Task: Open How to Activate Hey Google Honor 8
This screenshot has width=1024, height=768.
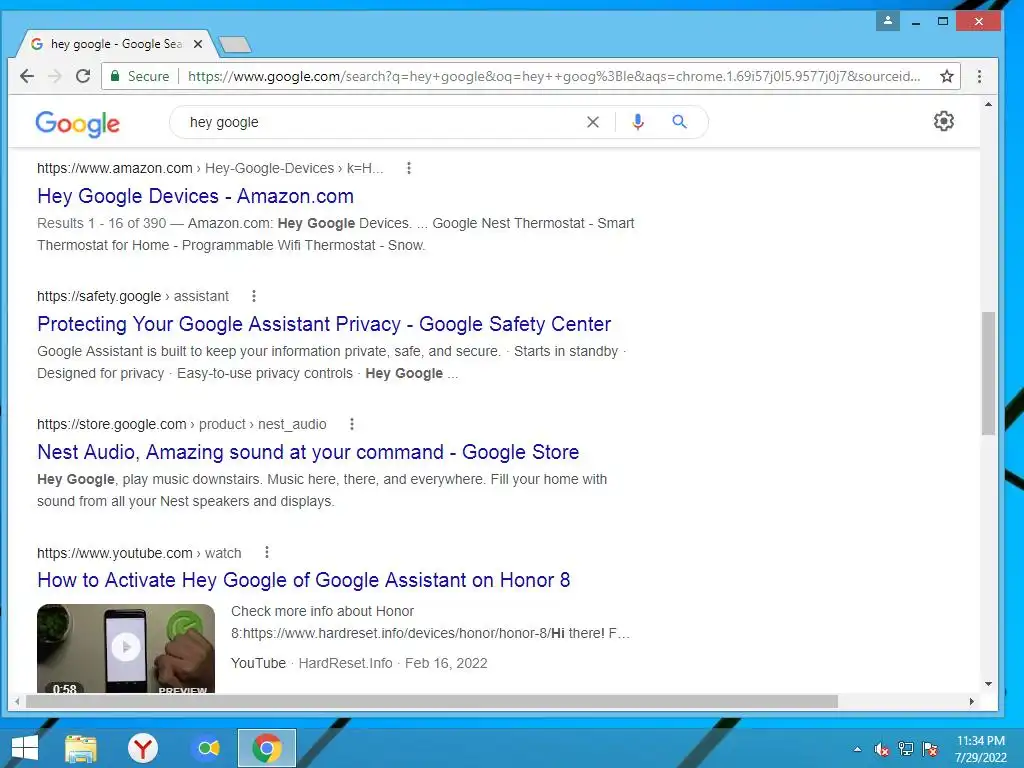Action: [x=304, y=580]
